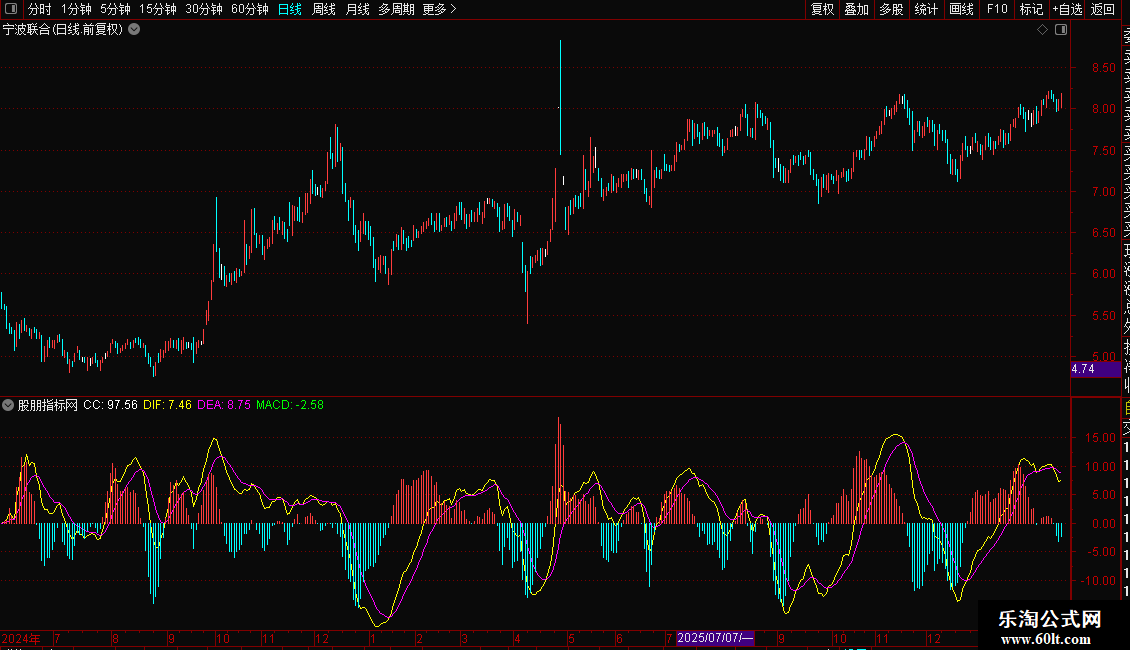This screenshot has width=1130, height=650.
Task: Click the 统计 statistics button
Action: tap(926, 9)
